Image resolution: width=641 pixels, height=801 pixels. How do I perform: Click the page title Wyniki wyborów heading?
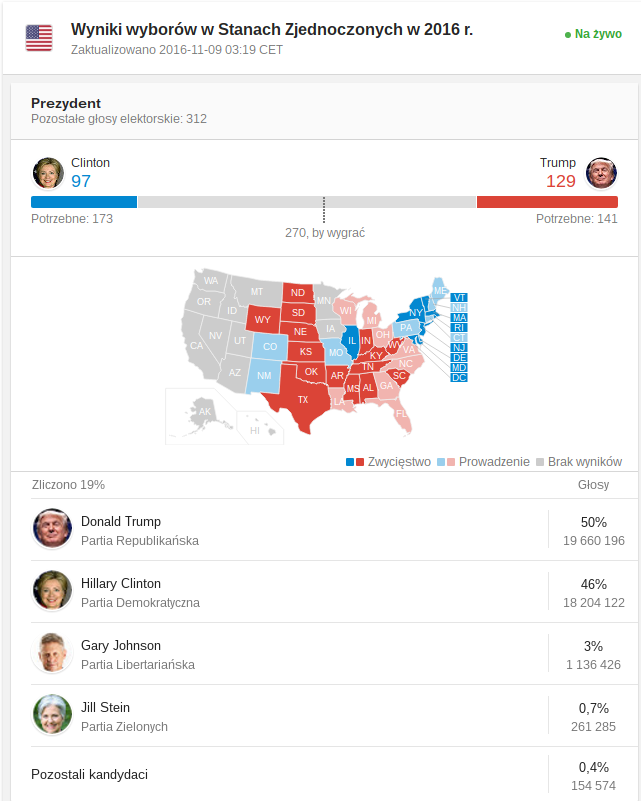[x=272, y=30]
